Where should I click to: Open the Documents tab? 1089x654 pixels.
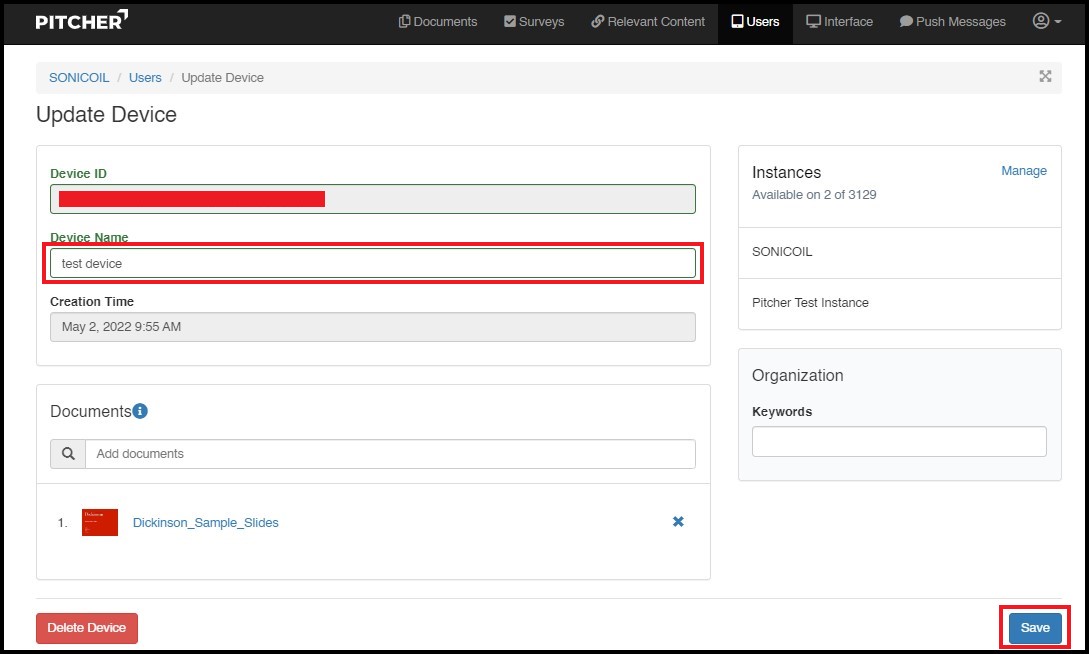click(x=437, y=22)
